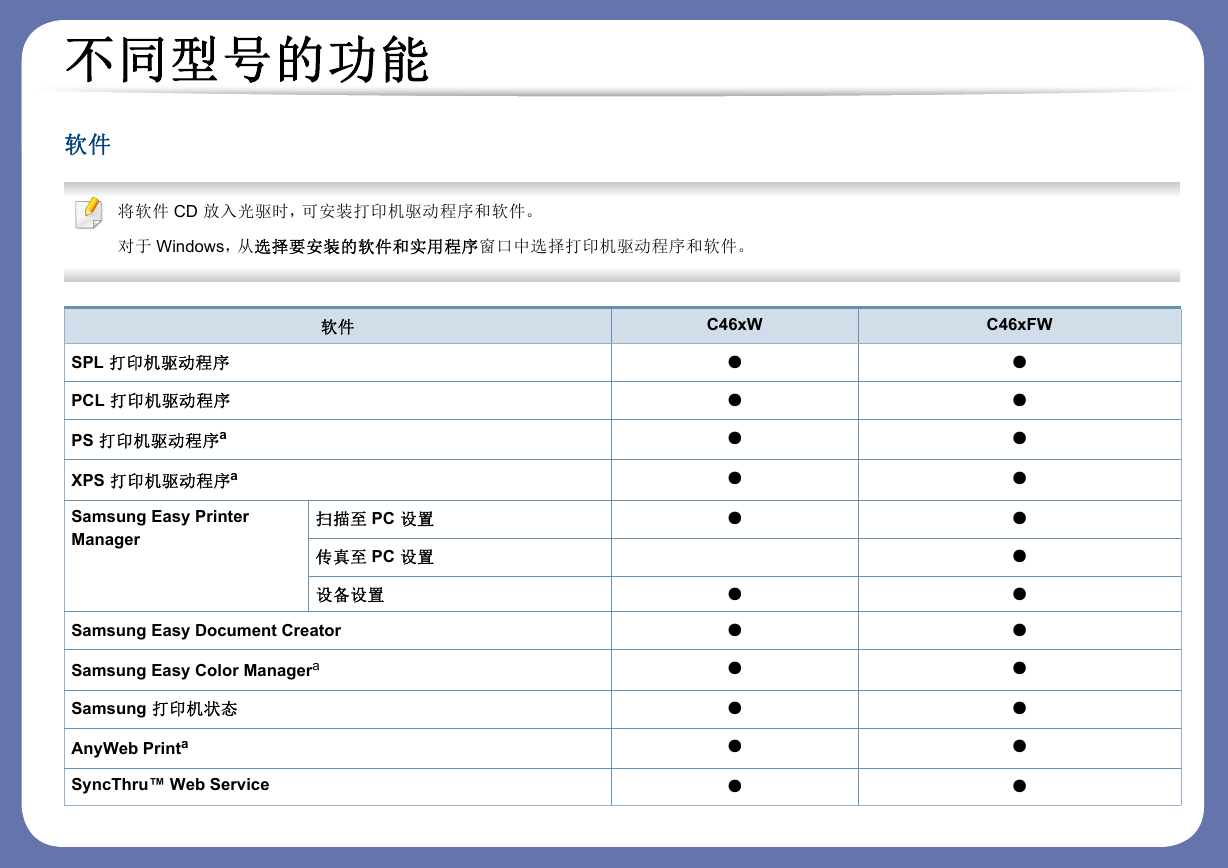Click the 软件 table column header

338,326
